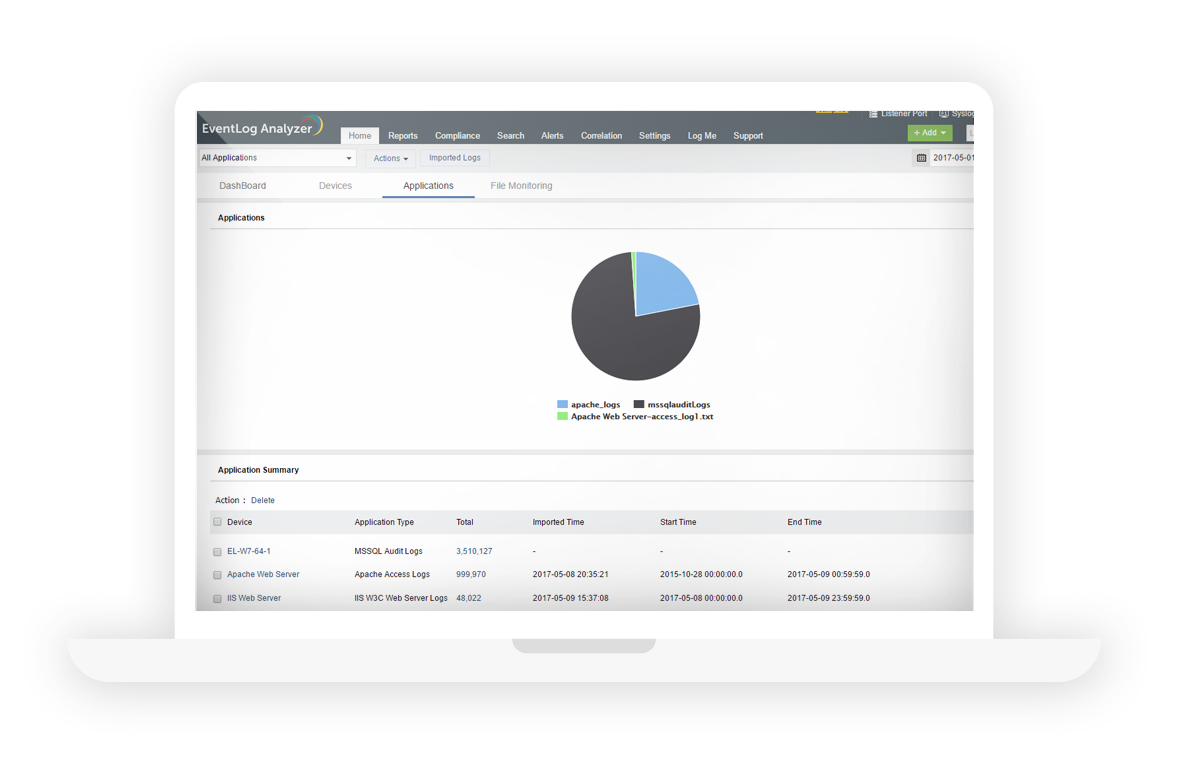Click the Application Summary heading
The image size is (1203, 780).
(258, 470)
